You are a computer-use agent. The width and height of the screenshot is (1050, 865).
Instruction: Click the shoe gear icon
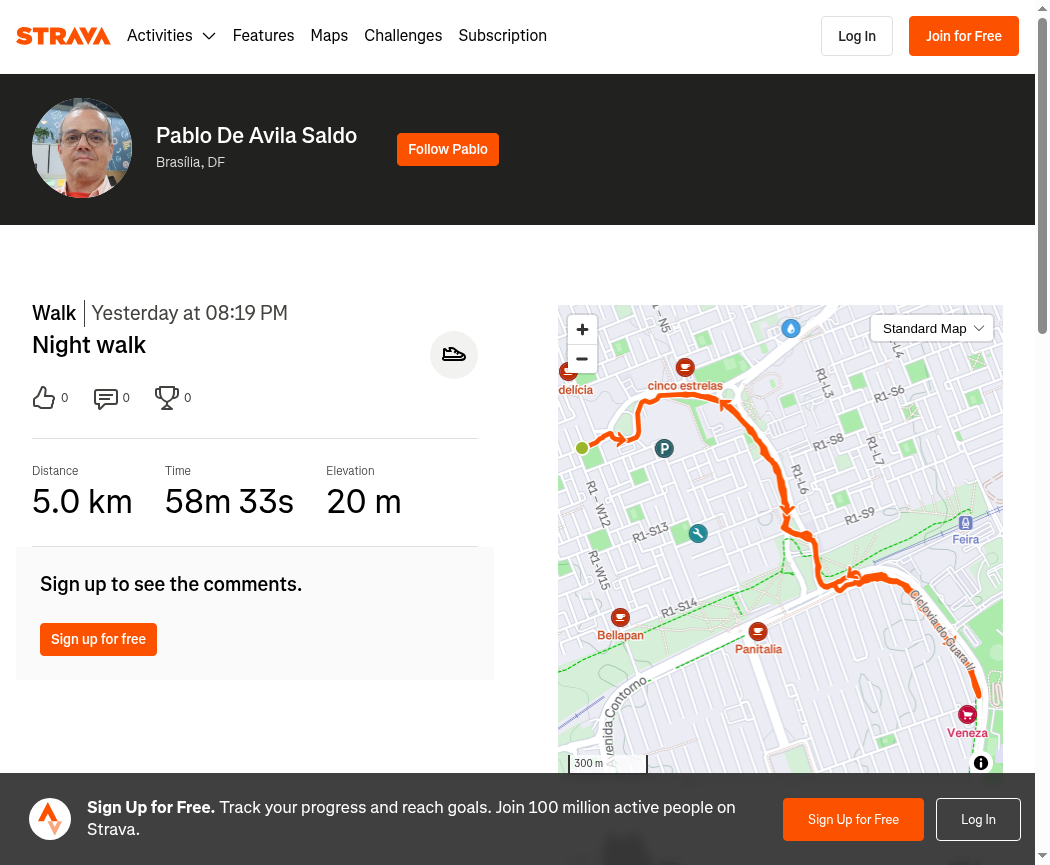coord(453,354)
